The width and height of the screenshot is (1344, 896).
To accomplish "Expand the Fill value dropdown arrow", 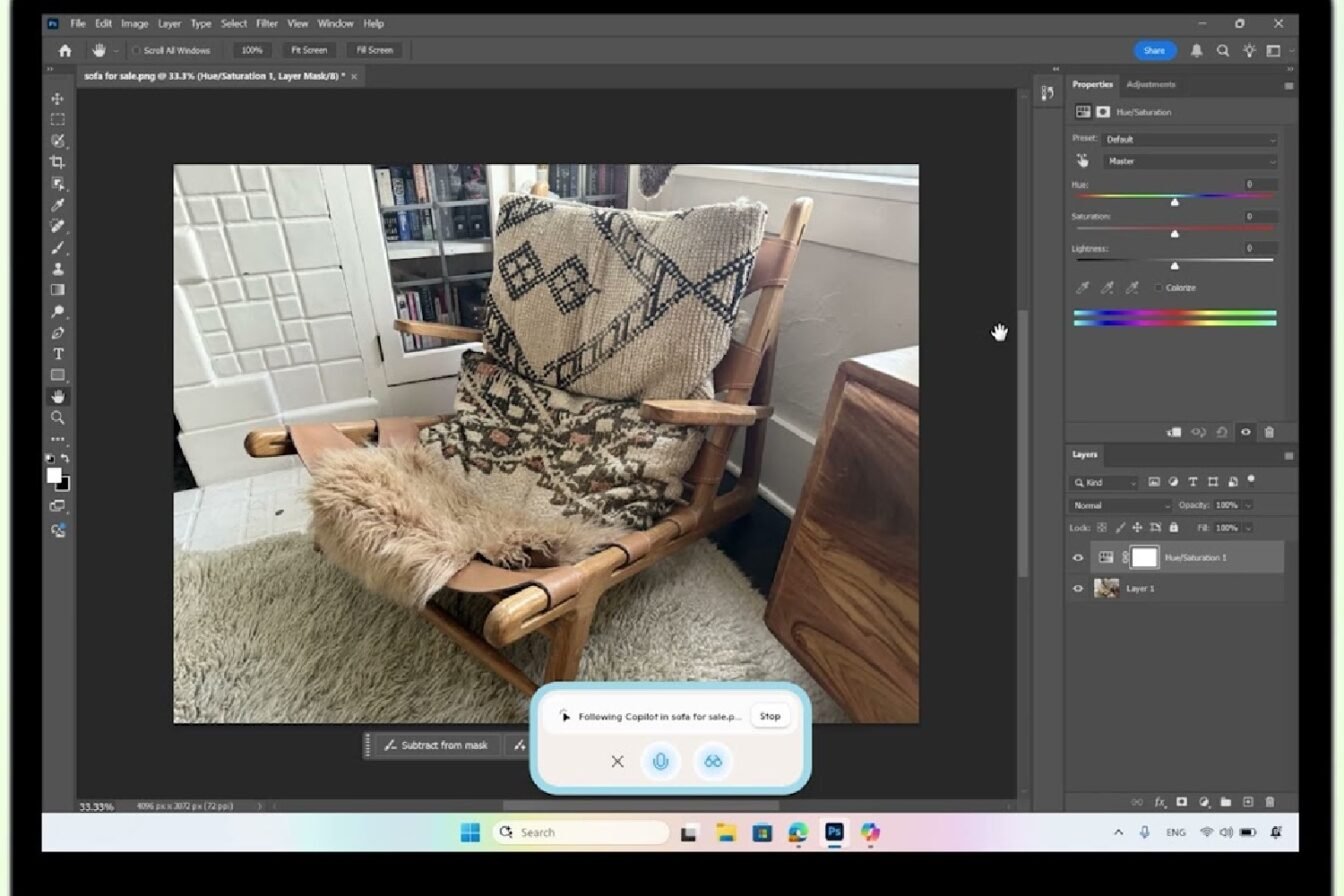I will point(1248,527).
